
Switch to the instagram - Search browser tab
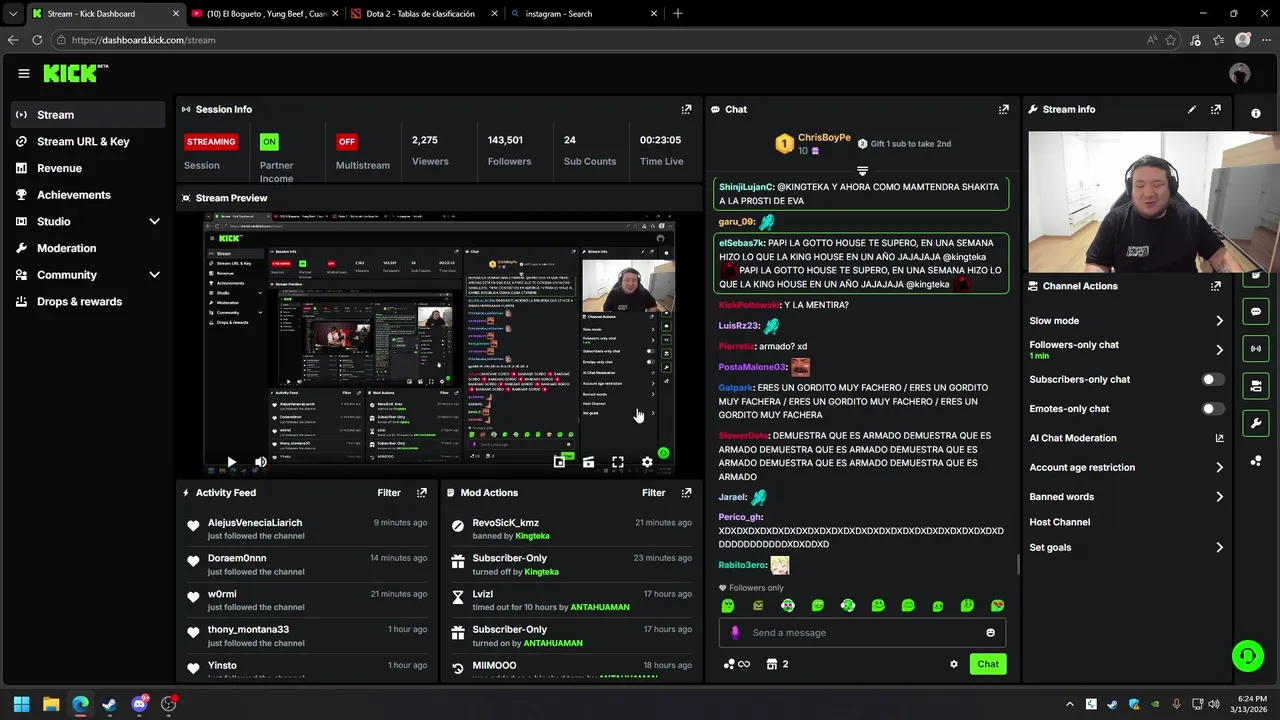[x=585, y=14]
